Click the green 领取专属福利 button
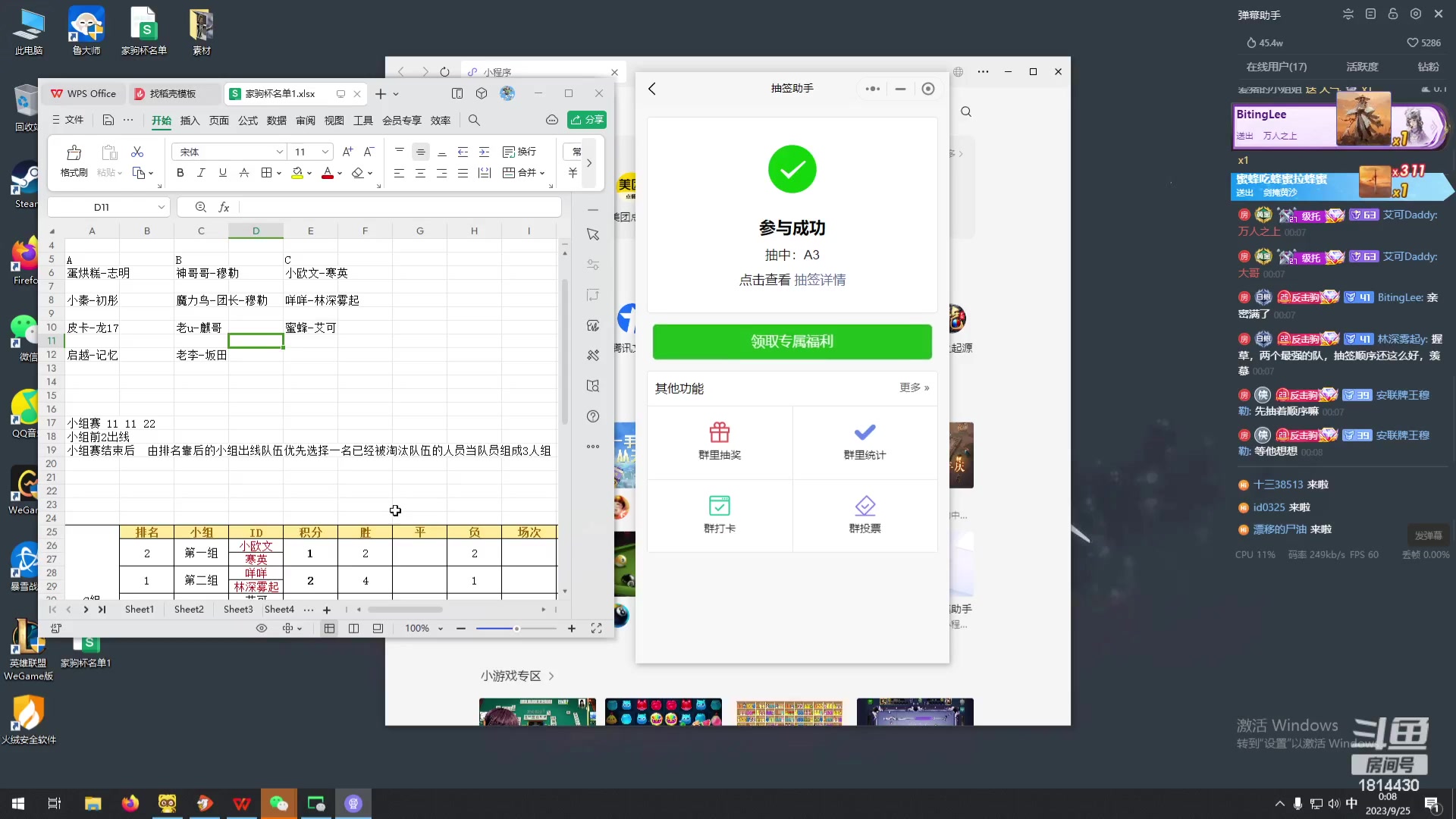Screen dimensions: 1456x819 (x=792, y=341)
